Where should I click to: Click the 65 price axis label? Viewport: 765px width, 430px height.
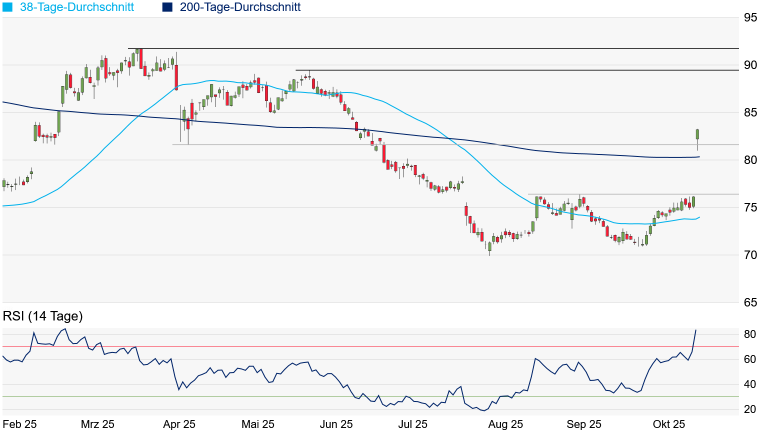pos(750,302)
